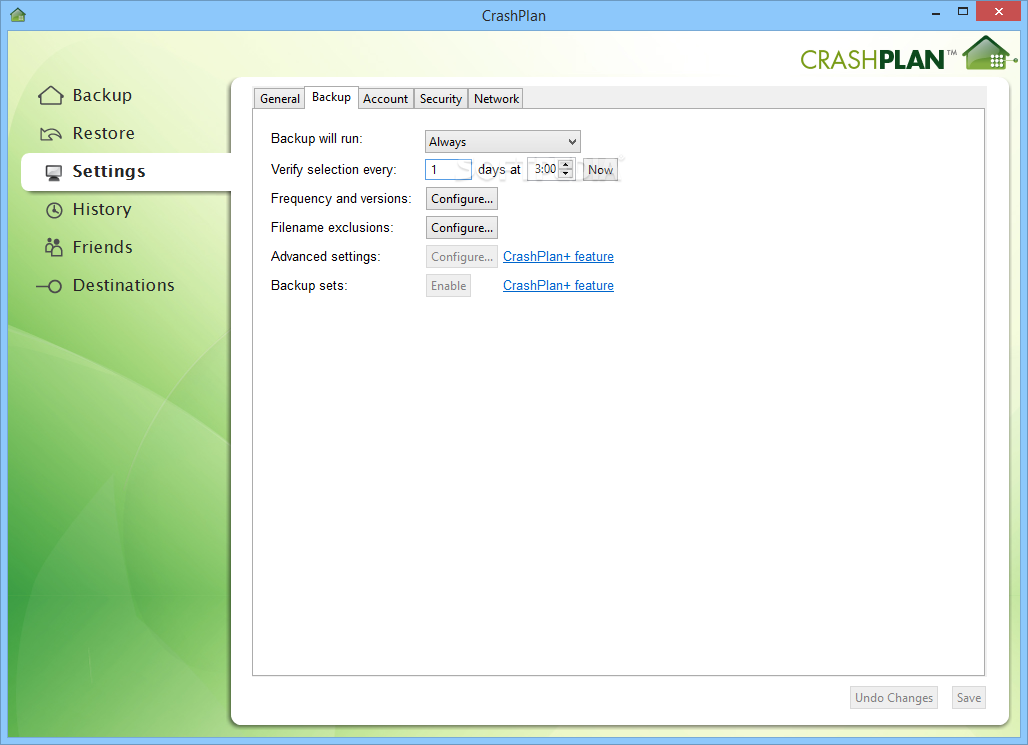Viewport: 1028px width, 745px height.
Task: Maximize the CrashPlan window
Action: point(962,11)
